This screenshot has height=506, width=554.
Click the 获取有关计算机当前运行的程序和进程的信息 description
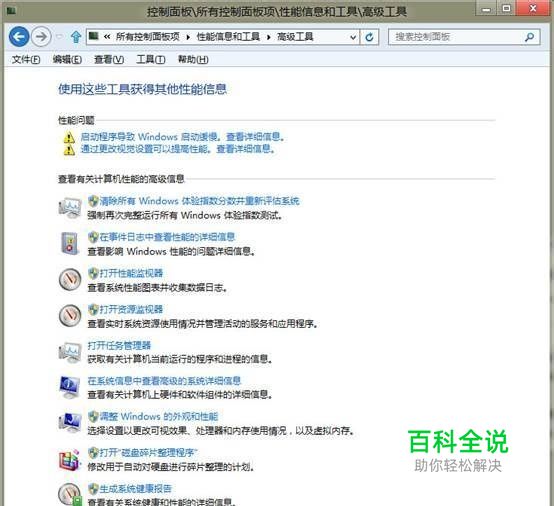click(x=180, y=359)
